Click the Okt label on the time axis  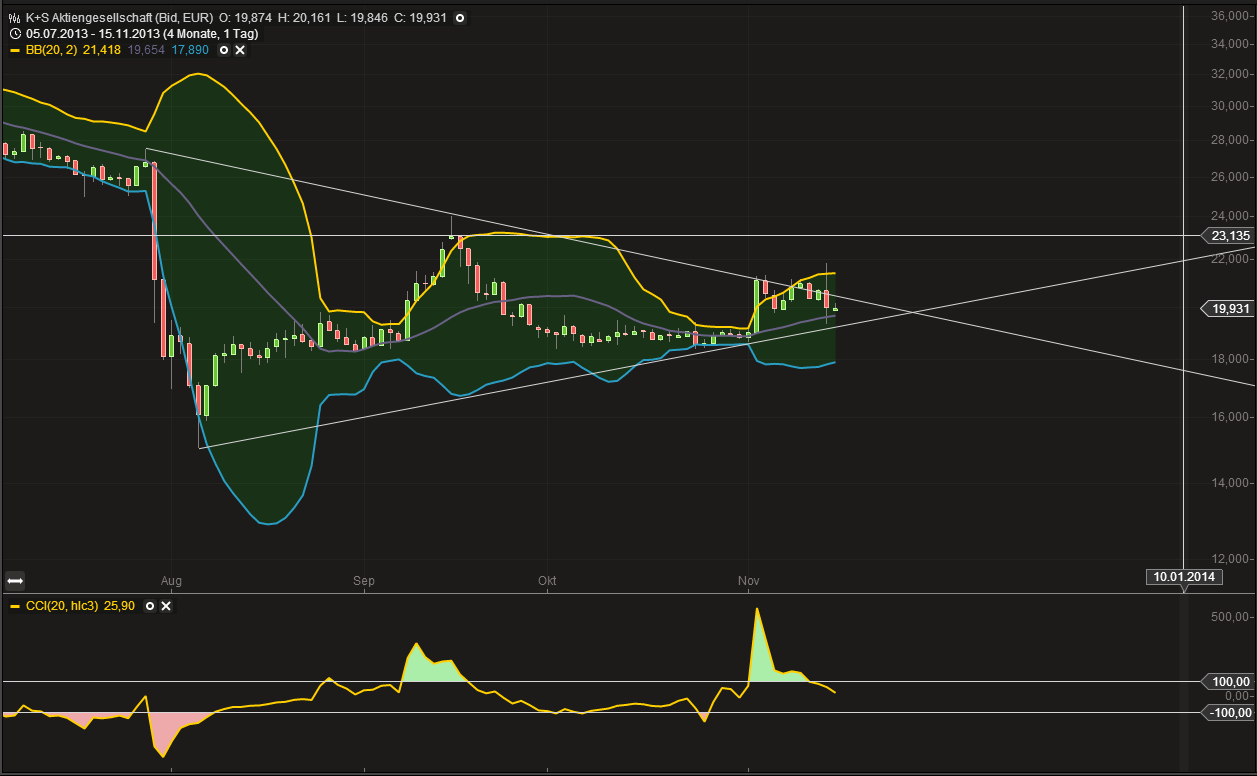546,581
